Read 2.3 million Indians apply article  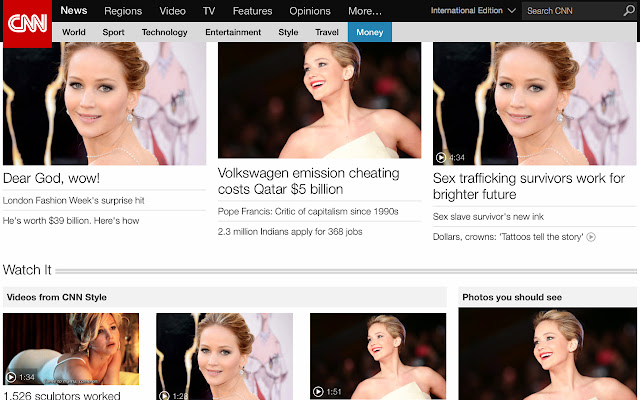(x=290, y=231)
